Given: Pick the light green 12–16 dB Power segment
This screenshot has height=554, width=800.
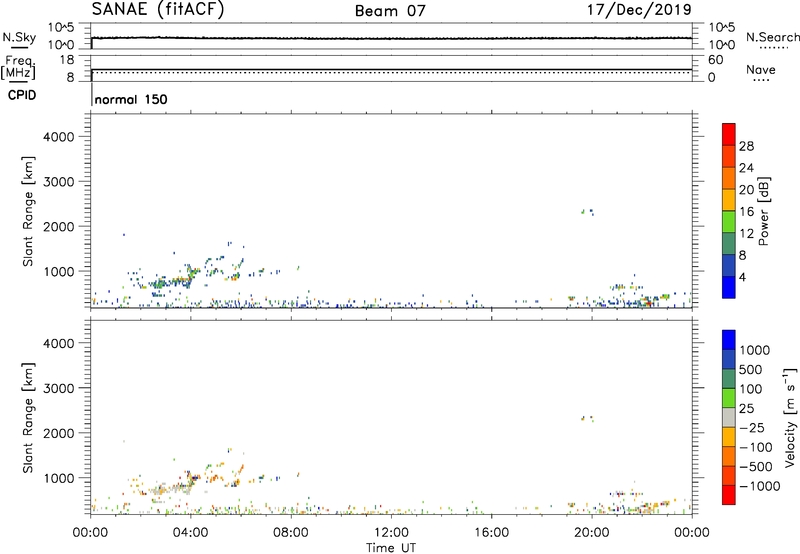Looking at the screenshot, I should [729, 221].
